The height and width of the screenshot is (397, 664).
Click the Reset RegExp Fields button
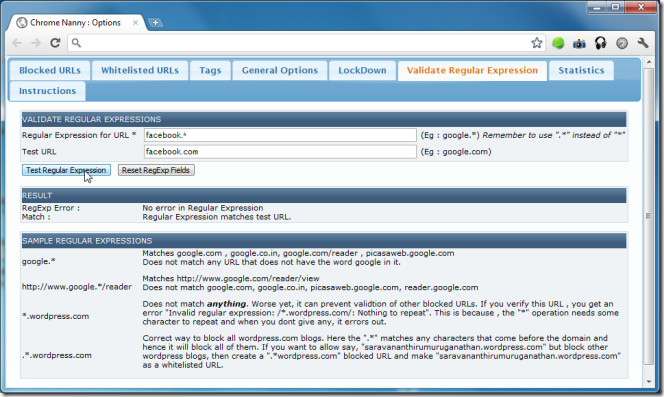[x=156, y=170]
